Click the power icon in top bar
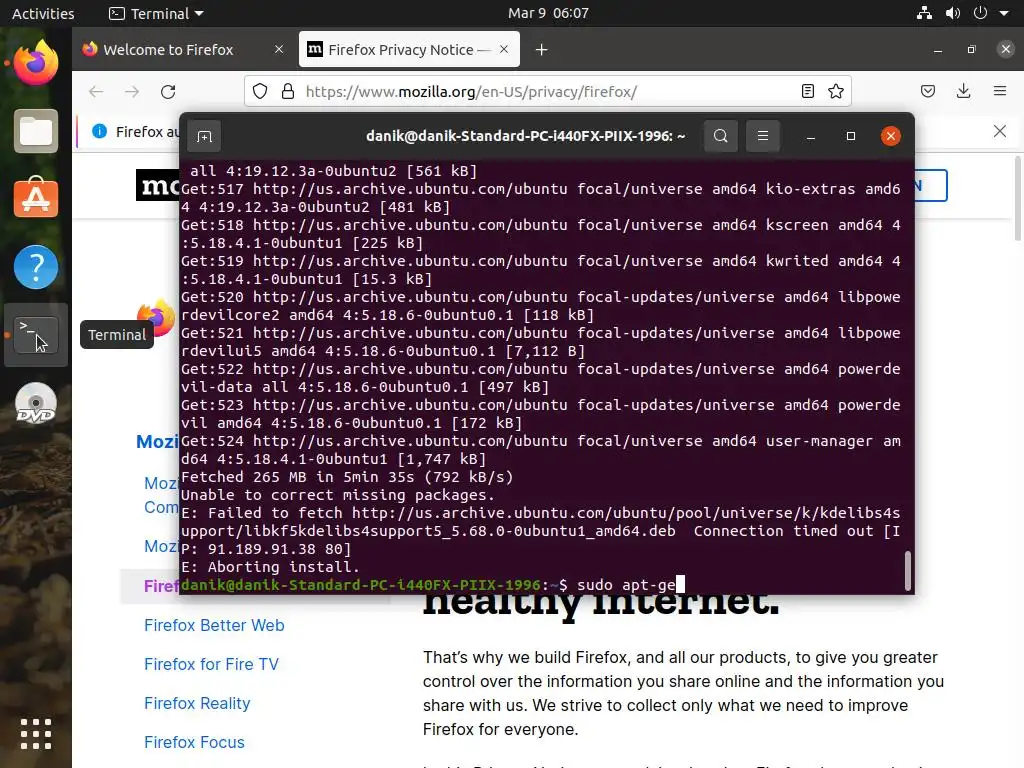 coord(980,13)
